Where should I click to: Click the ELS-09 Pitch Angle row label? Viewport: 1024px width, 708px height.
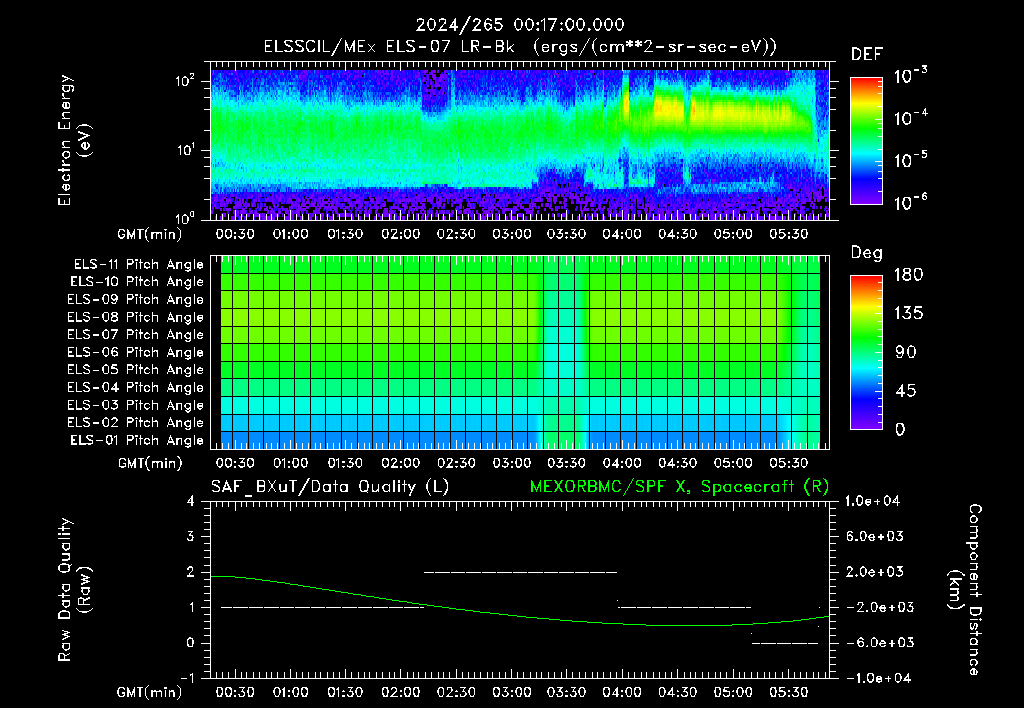point(135,300)
